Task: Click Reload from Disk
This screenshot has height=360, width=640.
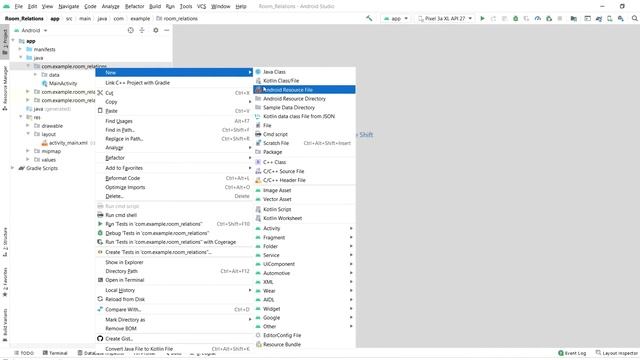Action: pyautogui.click(x=174, y=299)
